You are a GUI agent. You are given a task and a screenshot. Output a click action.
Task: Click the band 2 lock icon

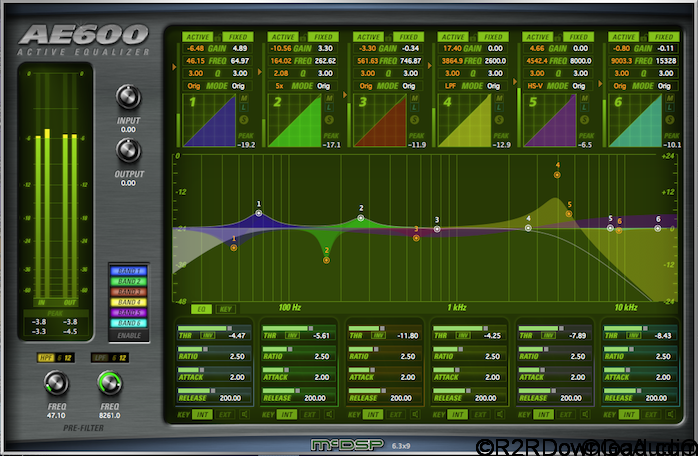tap(303, 37)
